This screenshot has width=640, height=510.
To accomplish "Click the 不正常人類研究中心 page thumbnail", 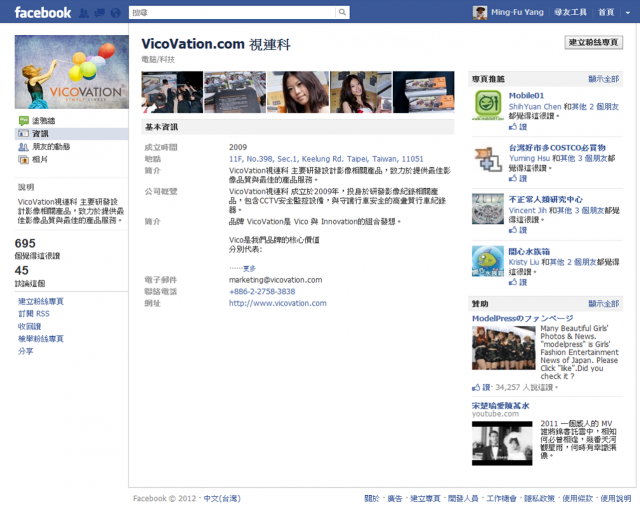I will point(488,209).
